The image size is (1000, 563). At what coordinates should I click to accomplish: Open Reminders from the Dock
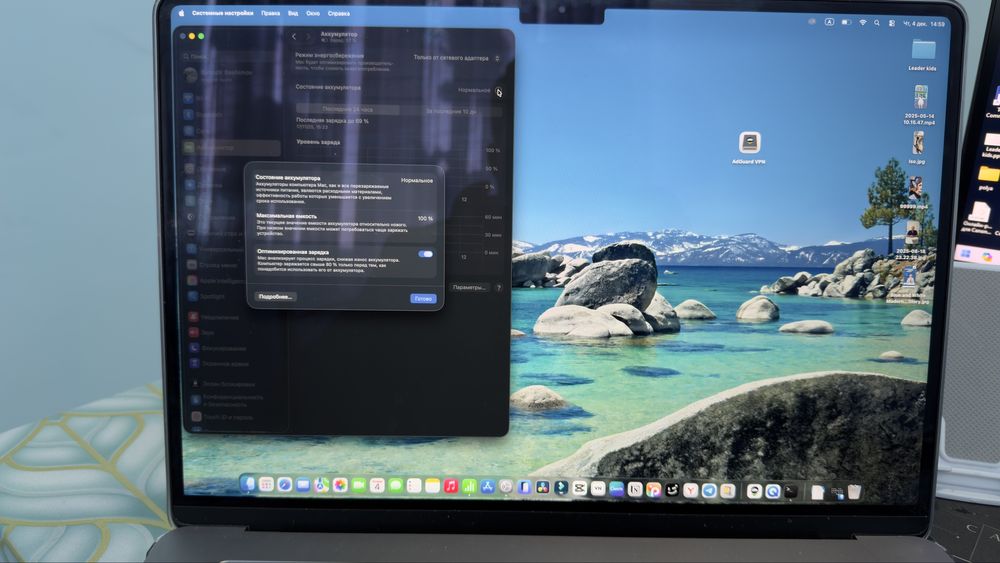(414, 486)
